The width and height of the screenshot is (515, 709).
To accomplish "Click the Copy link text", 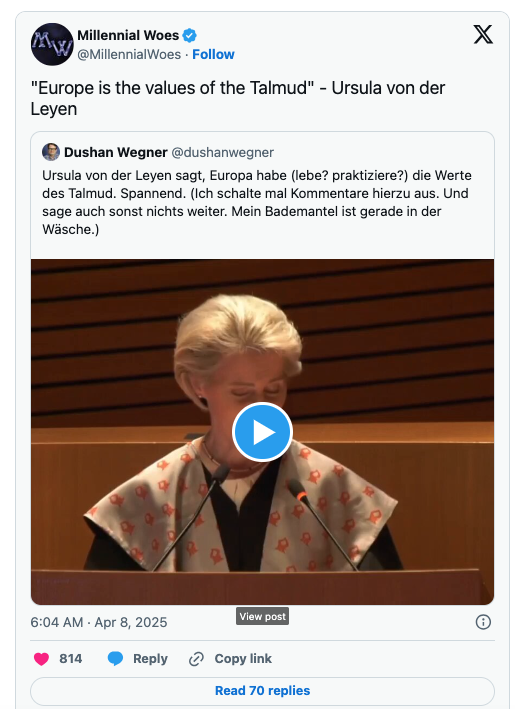I will click(243, 659).
